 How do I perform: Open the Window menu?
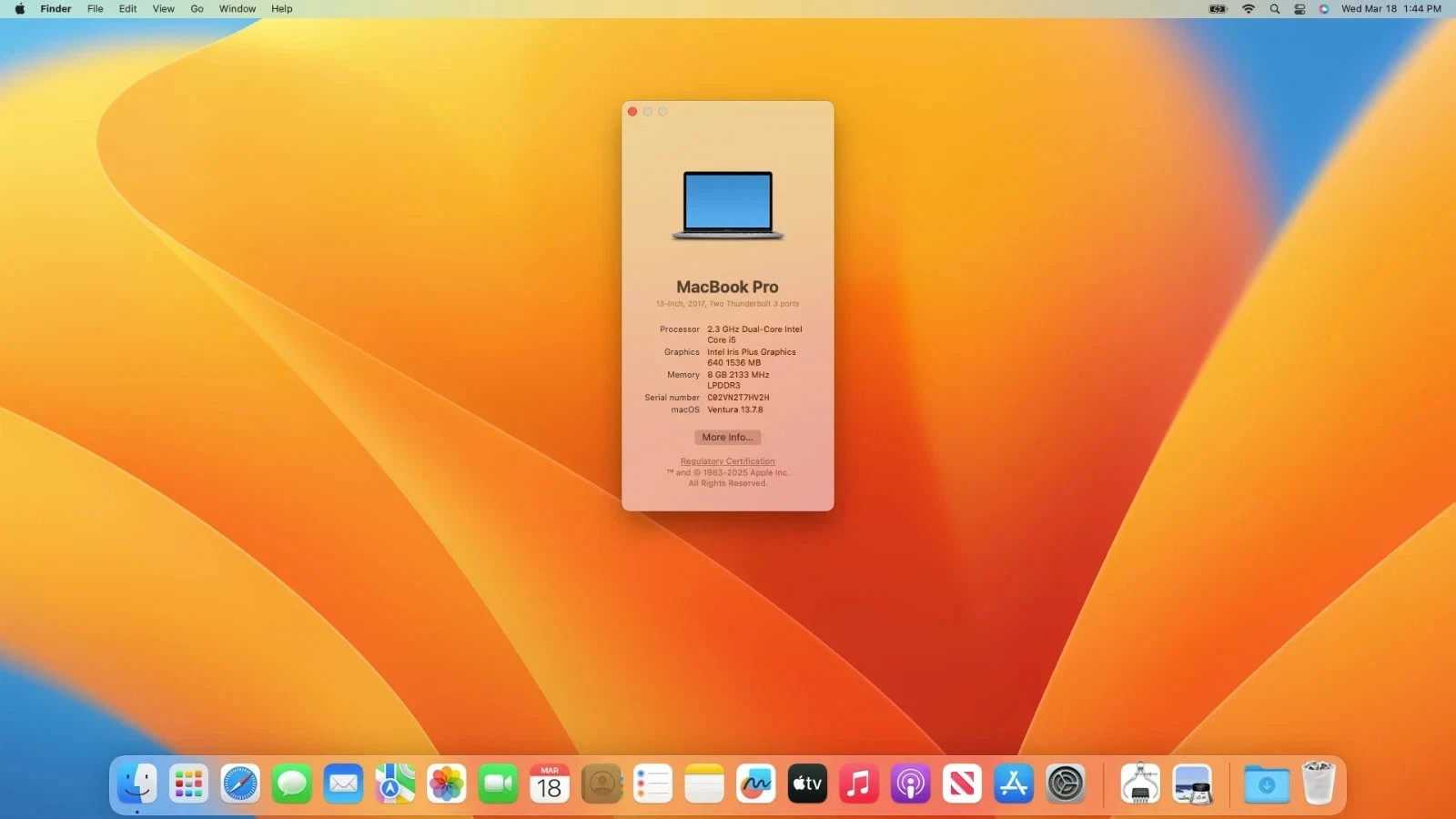click(x=238, y=9)
